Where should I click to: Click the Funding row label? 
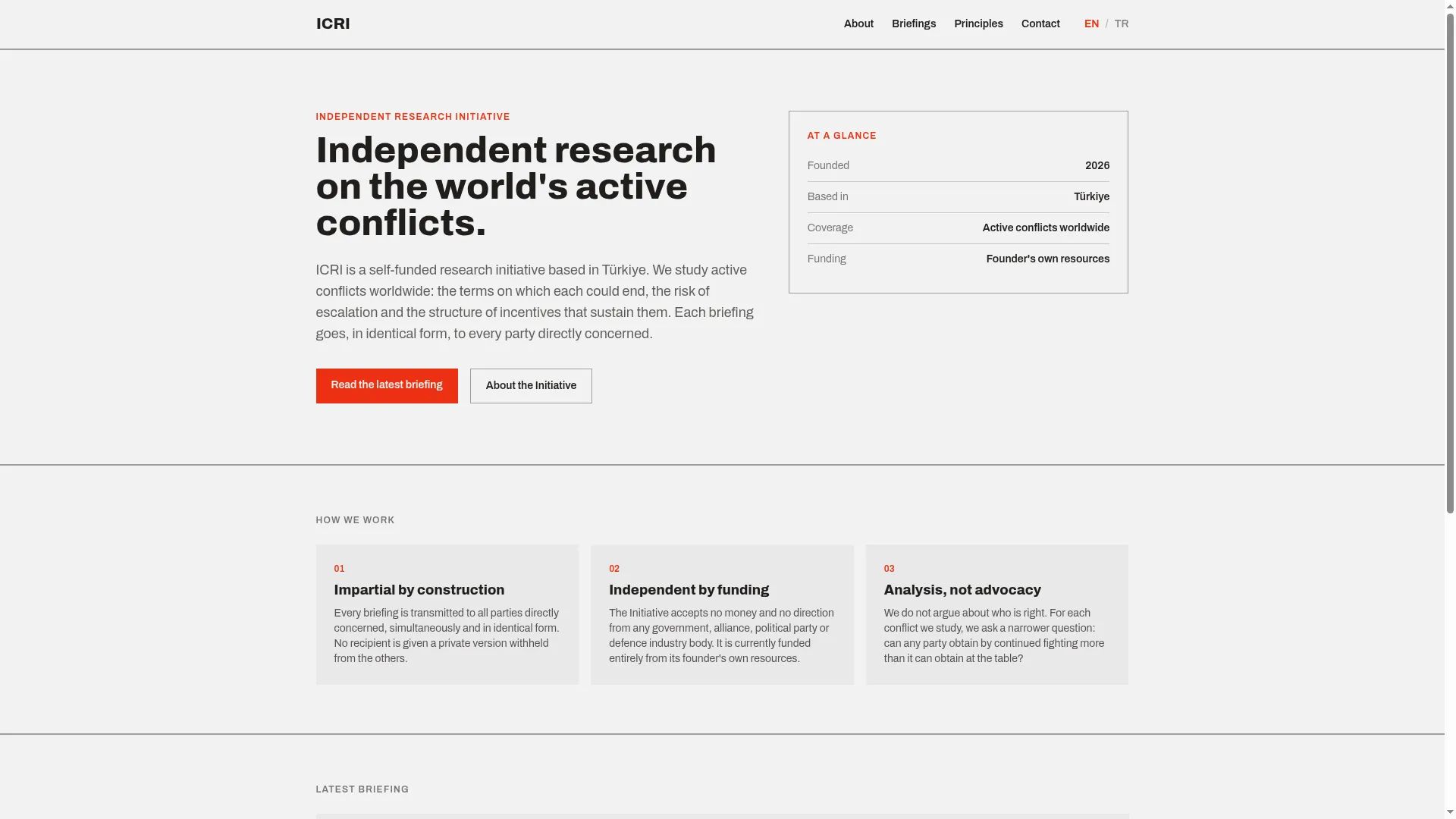tap(827, 259)
